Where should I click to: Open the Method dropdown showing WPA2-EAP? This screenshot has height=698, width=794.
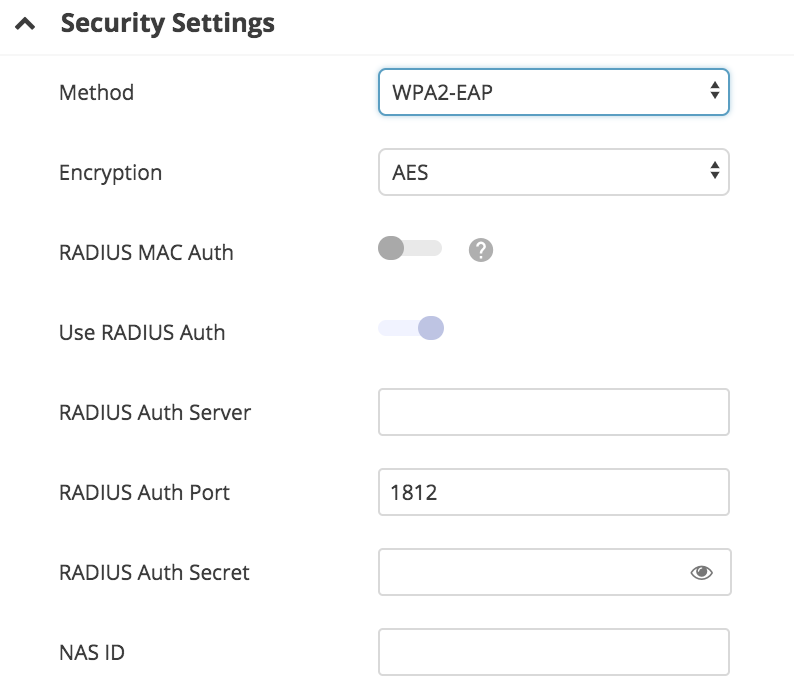[x=553, y=92]
